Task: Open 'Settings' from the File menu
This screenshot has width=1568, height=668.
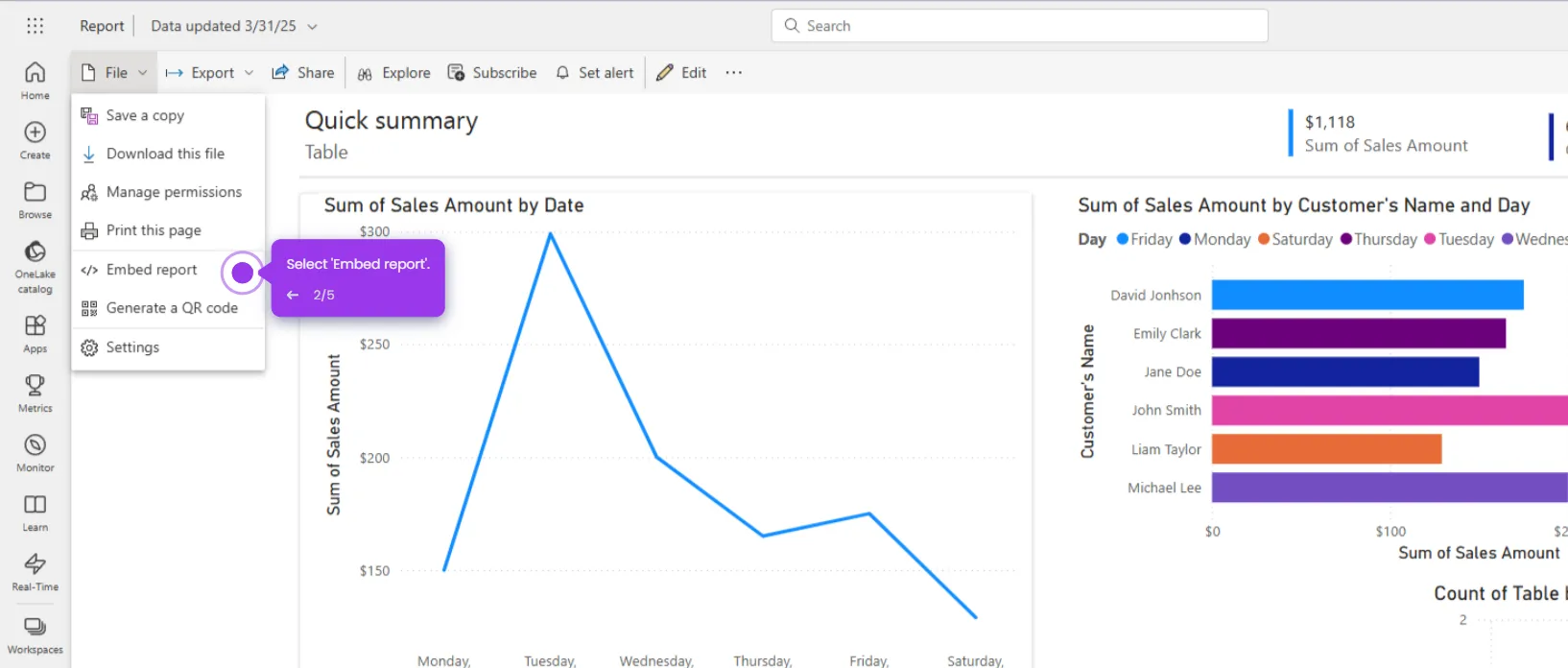Action: [168, 347]
